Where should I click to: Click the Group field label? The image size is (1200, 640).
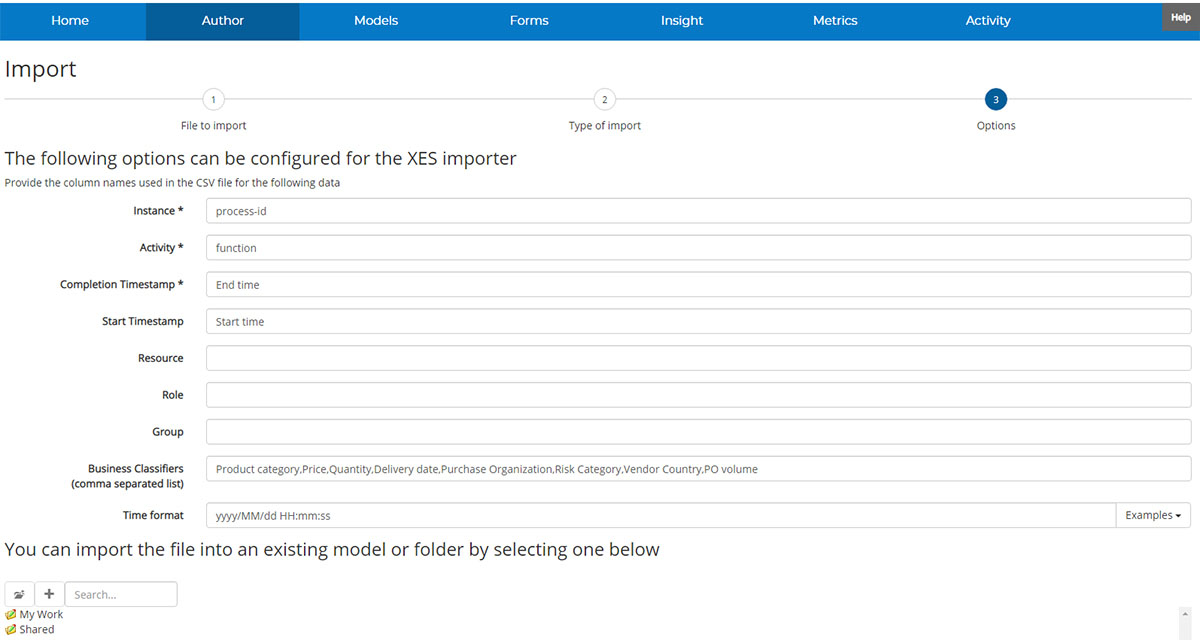(168, 432)
